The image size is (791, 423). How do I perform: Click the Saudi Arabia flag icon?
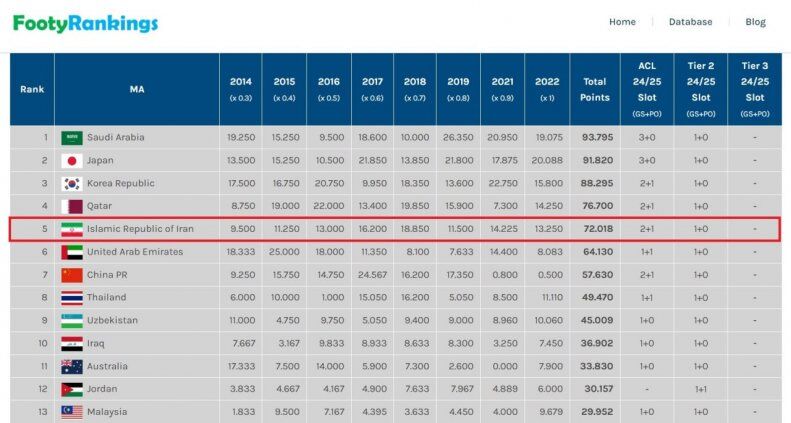pyautogui.click(x=71, y=138)
